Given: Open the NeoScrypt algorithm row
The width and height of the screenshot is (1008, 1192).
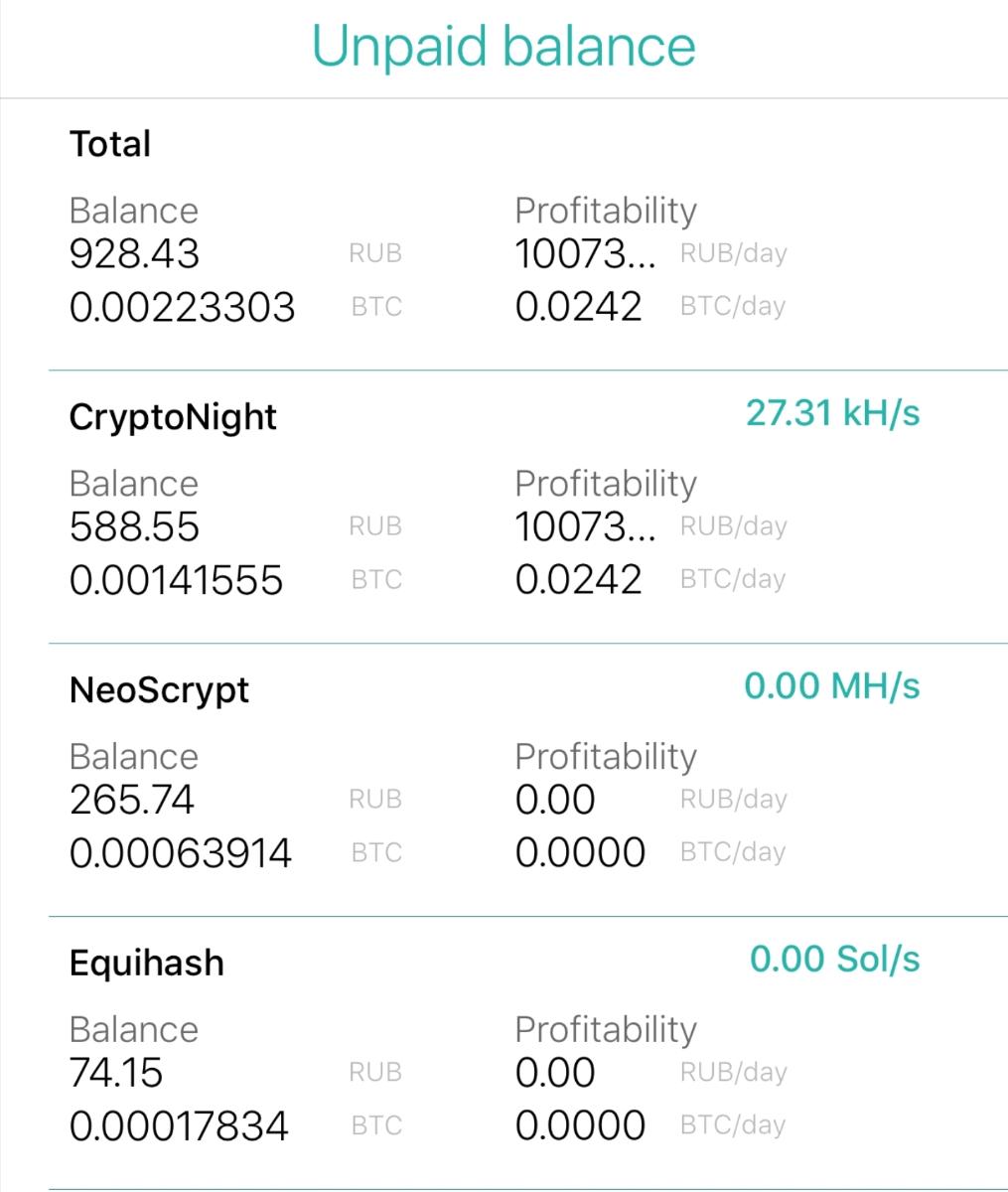Looking at the screenshot, I should tap(159, 689).
